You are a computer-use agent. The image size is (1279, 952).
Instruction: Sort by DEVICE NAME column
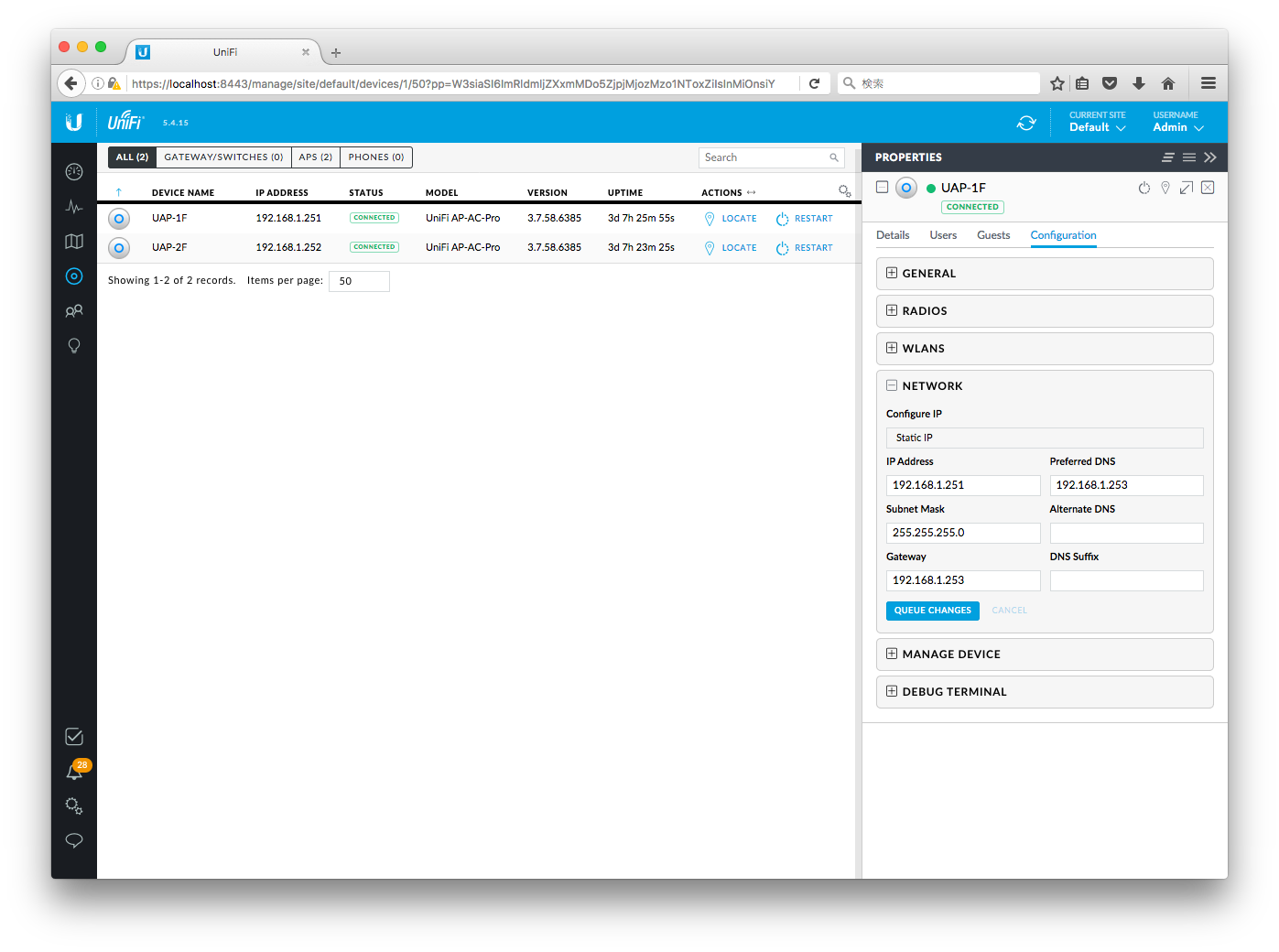183,193
